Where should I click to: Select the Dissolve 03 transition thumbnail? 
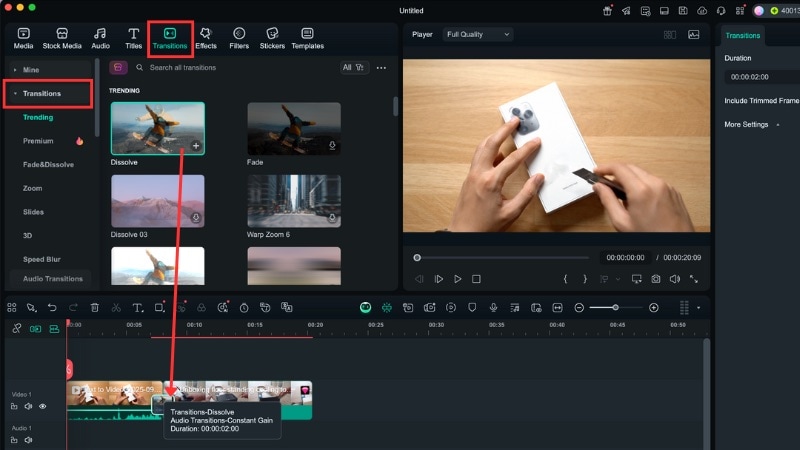click(x=158, y=201)
